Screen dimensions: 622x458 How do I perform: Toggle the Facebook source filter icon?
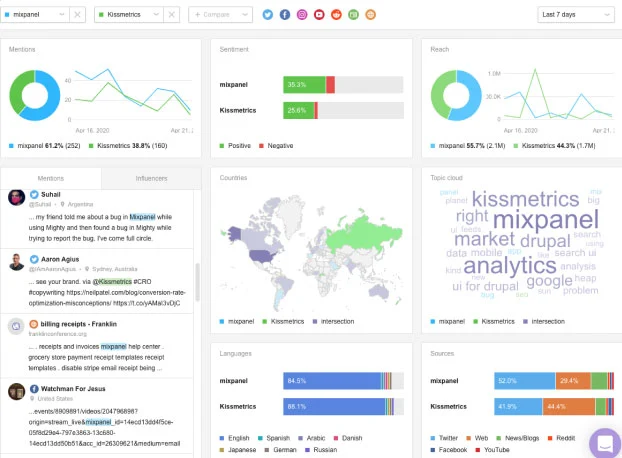(285, 15)
